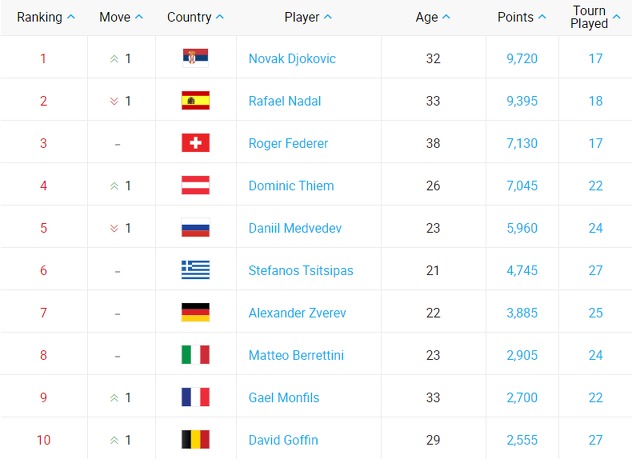Screen dimensions: 632x459
Task: Open Rafael Nadal's 9,395 points breakdown
Action: tap(522, 101)
